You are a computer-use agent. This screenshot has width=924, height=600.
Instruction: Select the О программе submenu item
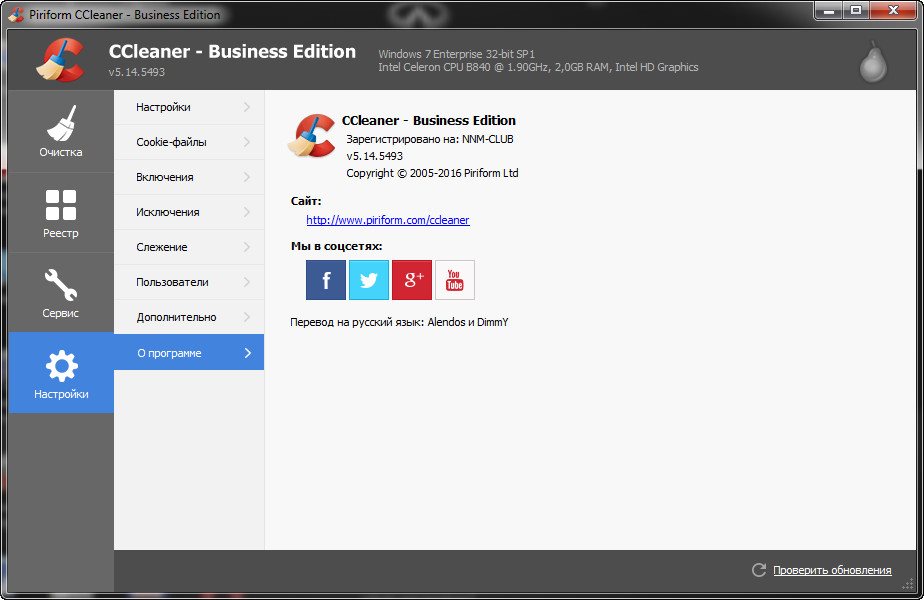tap(189, 352)
